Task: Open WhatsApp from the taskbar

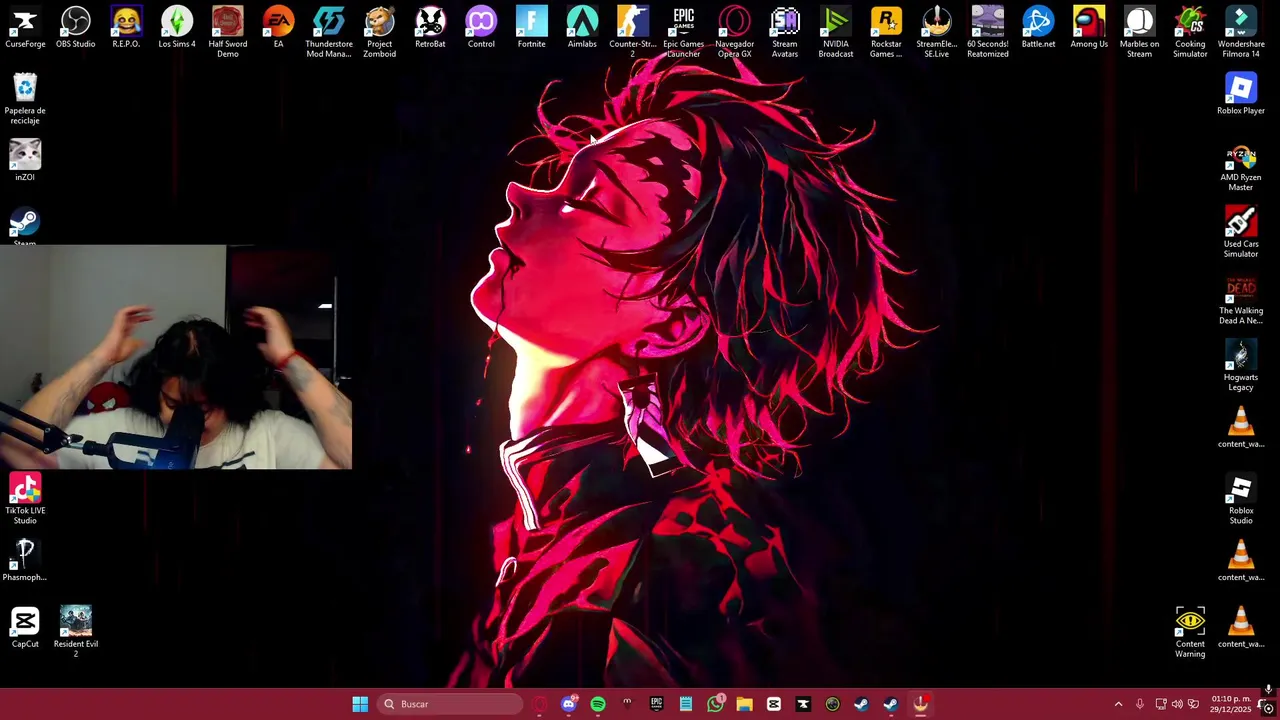Action: pos(715,704)
